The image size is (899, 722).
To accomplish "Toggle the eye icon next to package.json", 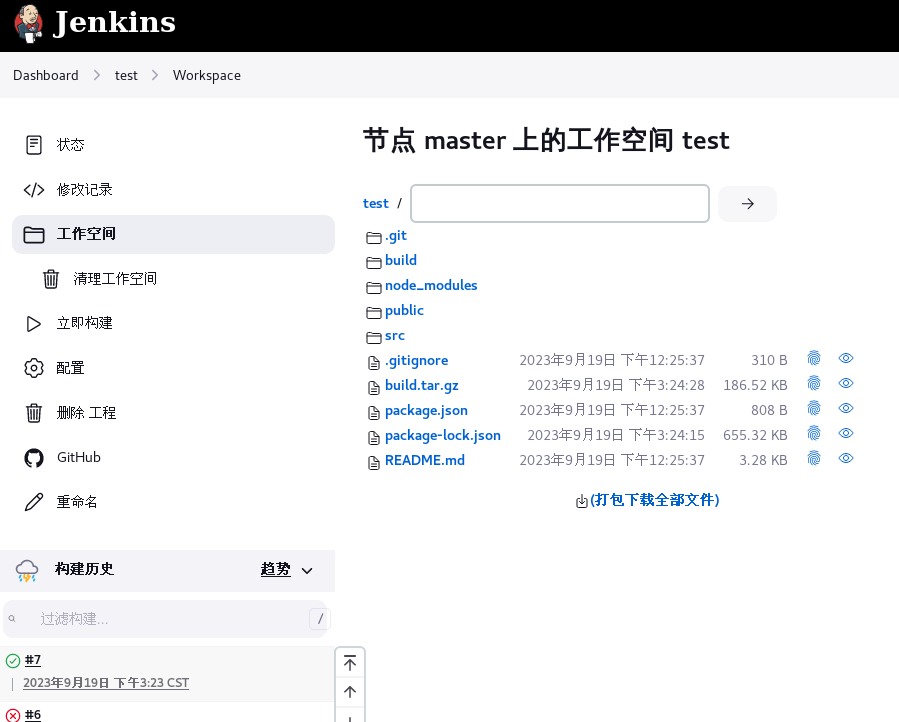I will tap(845, 407).
